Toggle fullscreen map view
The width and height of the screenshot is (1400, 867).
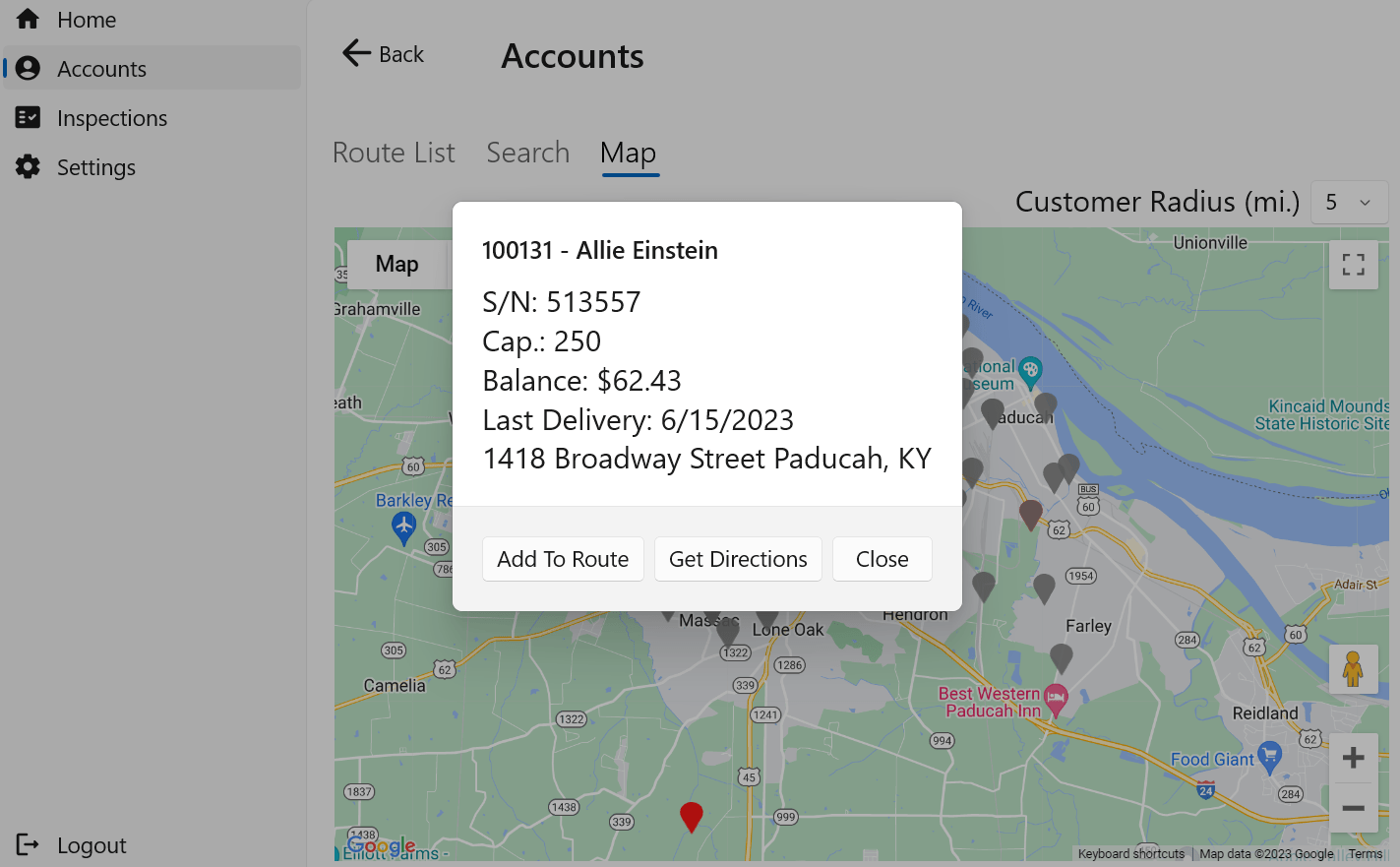tap(1353, 264)
